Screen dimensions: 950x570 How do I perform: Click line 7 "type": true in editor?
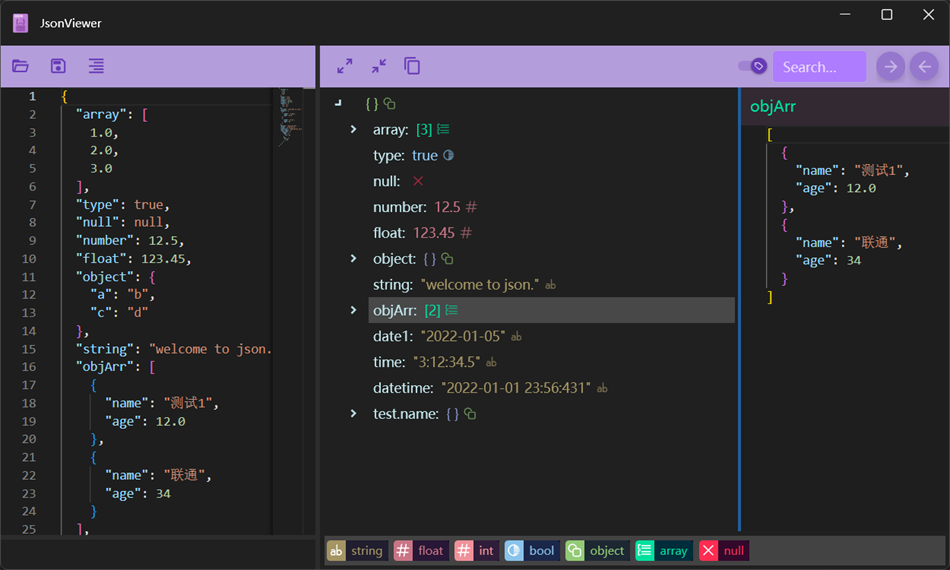coord(122,205)
